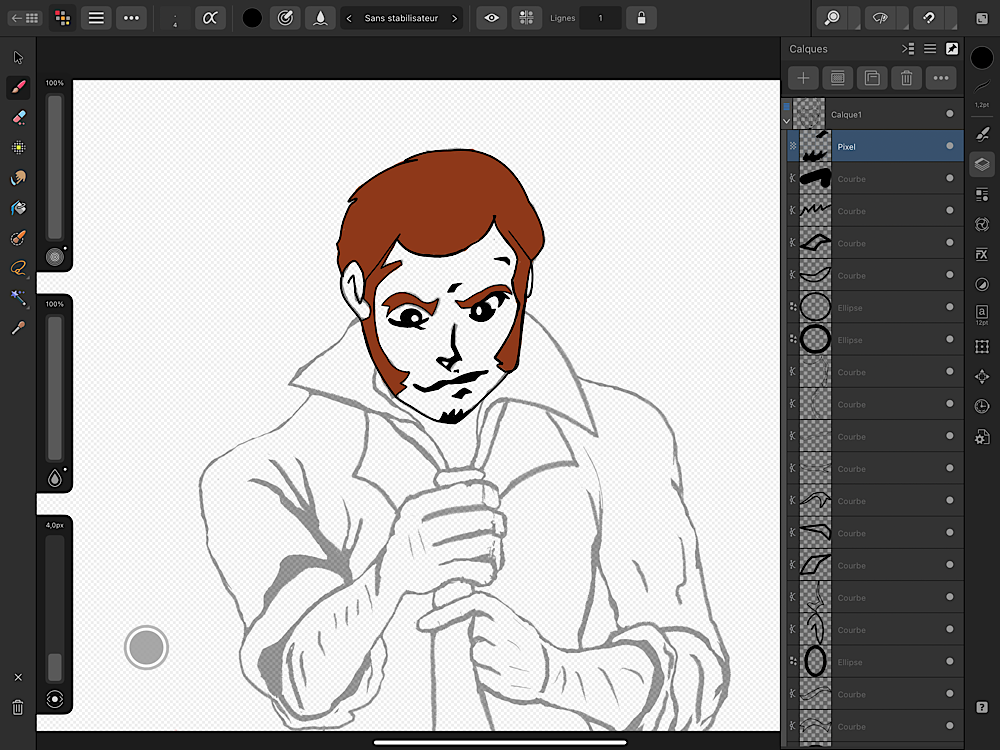Return to the document gallery
This screenshot has width=1000, height=750.
[25, 18]
